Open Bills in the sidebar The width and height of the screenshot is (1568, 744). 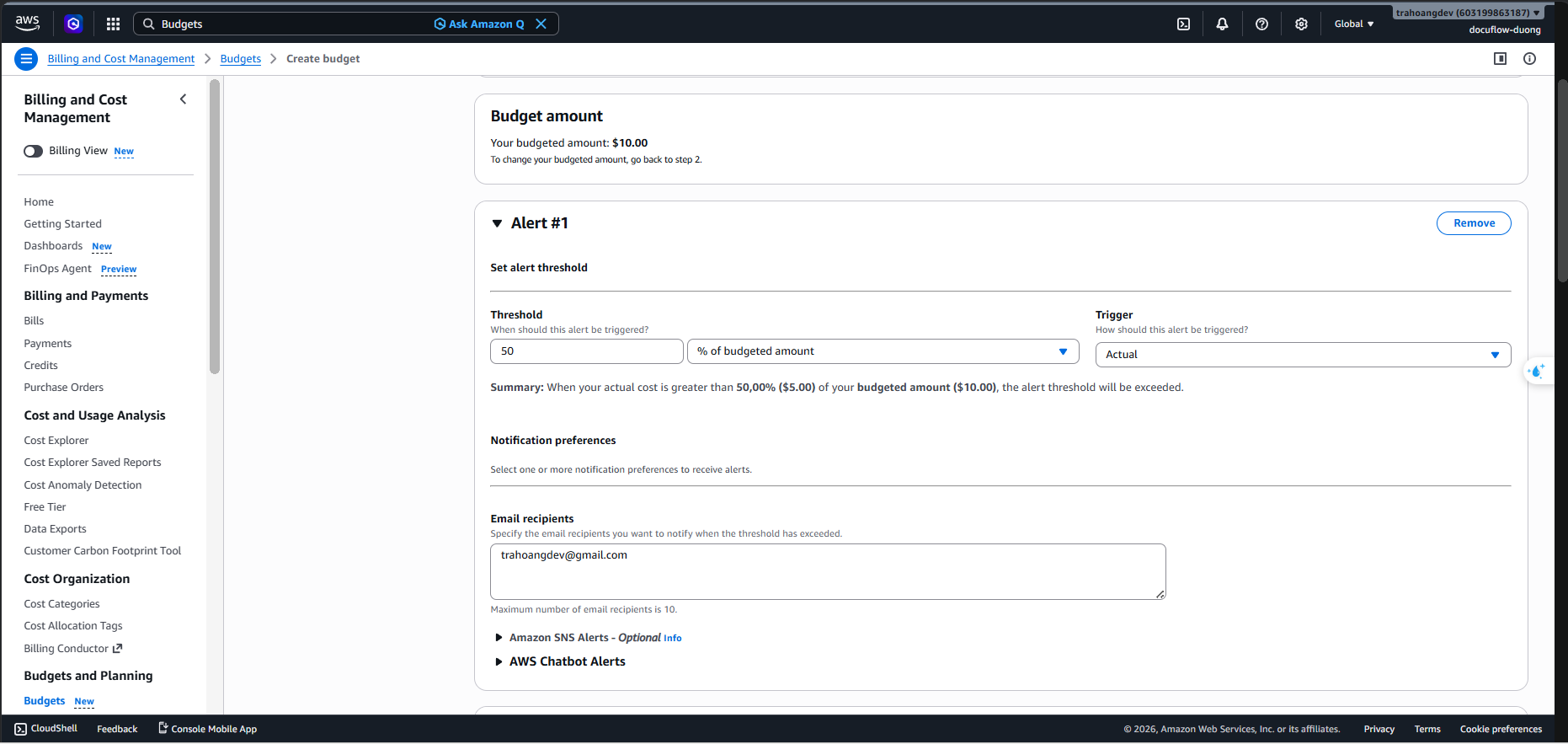click(34, 321)
